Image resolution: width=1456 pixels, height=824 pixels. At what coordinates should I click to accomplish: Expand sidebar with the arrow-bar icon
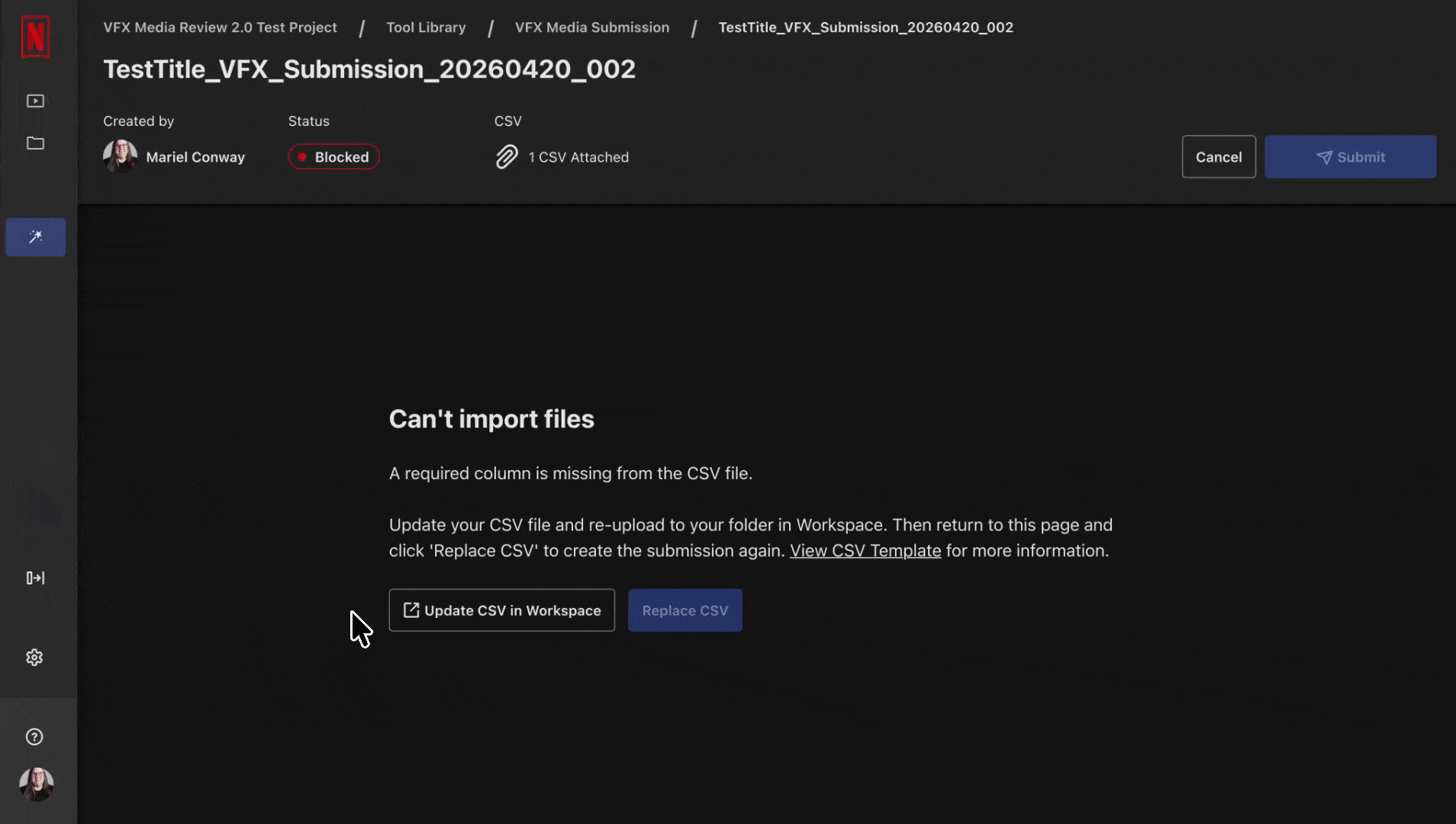point(35,578)
